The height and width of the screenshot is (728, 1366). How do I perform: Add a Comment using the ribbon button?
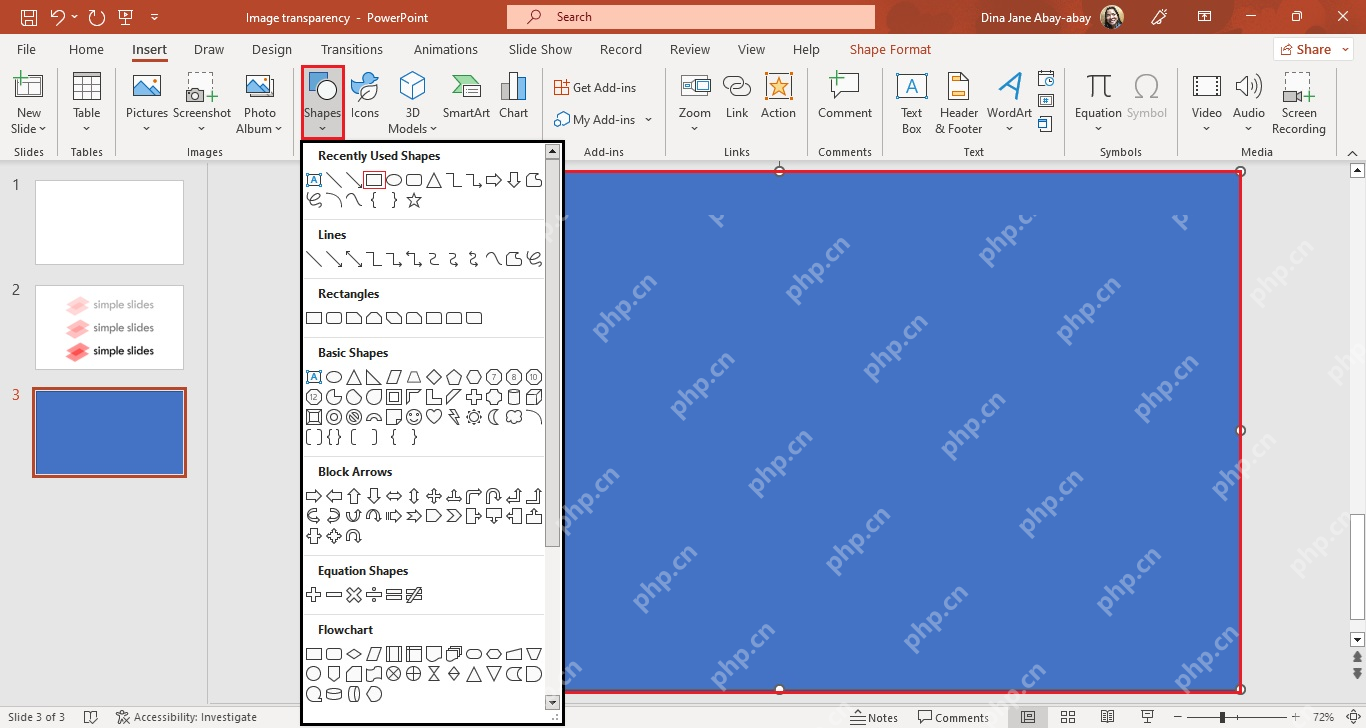[845, 97]
